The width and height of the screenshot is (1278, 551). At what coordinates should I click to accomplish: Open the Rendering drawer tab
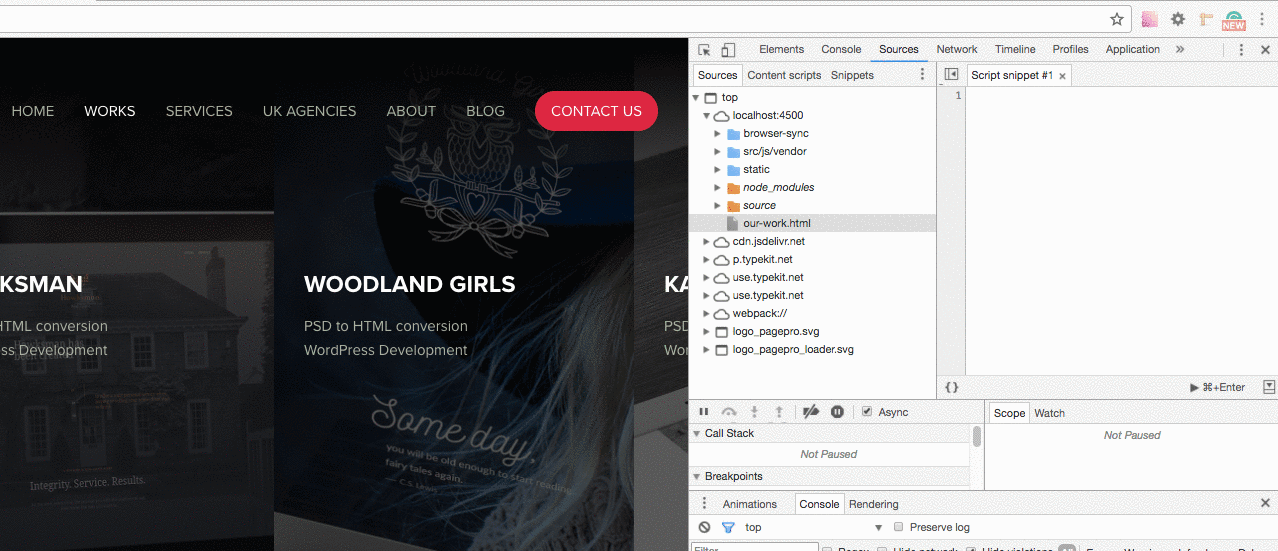coord(874,504)
